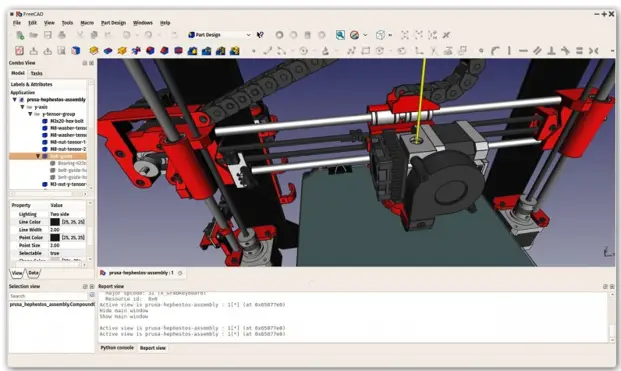Click the equality constraint icon
Viewport: 621px width, 371px height.
(x=579, y=51)
